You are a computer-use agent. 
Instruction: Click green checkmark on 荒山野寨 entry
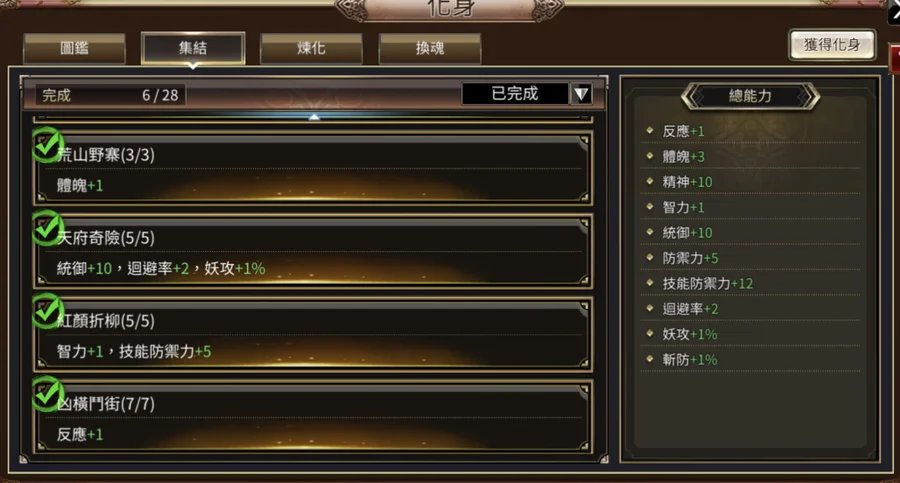pyautogui.click(x=47, y=145)
